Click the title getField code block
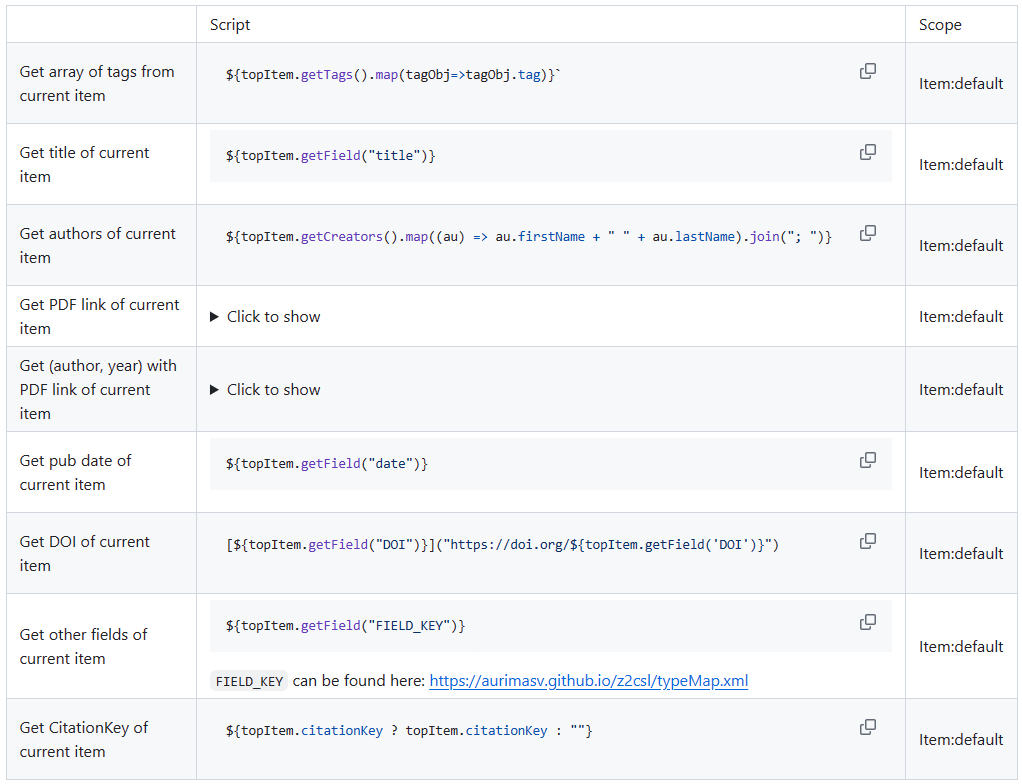Viewport: 1022px width, 784px height. [x=331, y=156]
